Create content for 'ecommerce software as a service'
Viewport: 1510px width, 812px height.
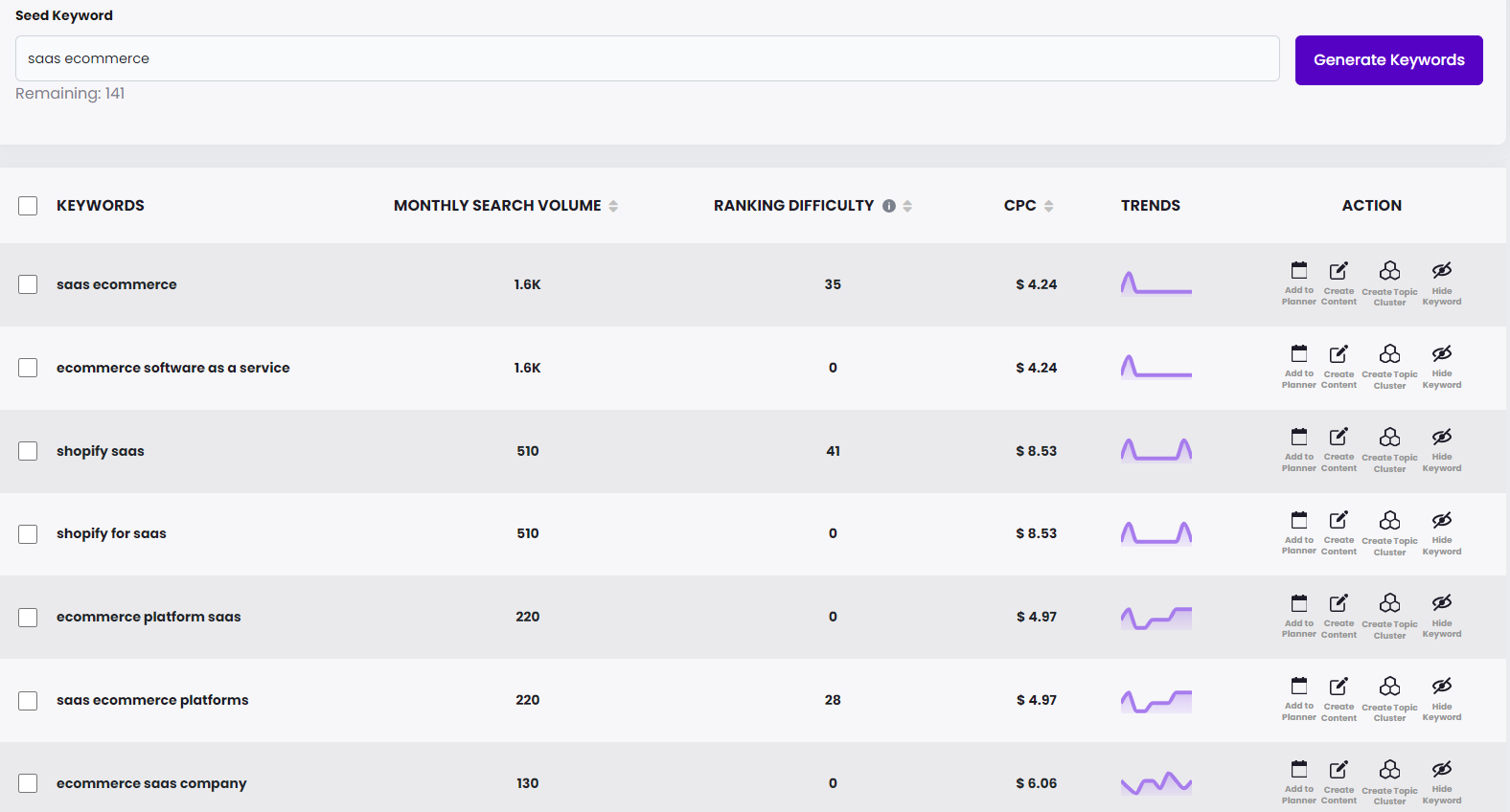click(x=1338, y=367)
